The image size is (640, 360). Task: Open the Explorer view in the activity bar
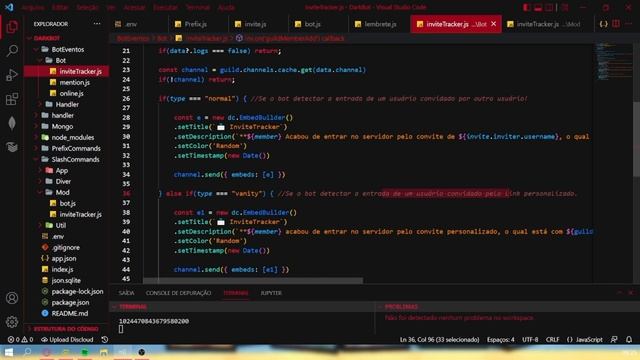[x=12, y=27]
